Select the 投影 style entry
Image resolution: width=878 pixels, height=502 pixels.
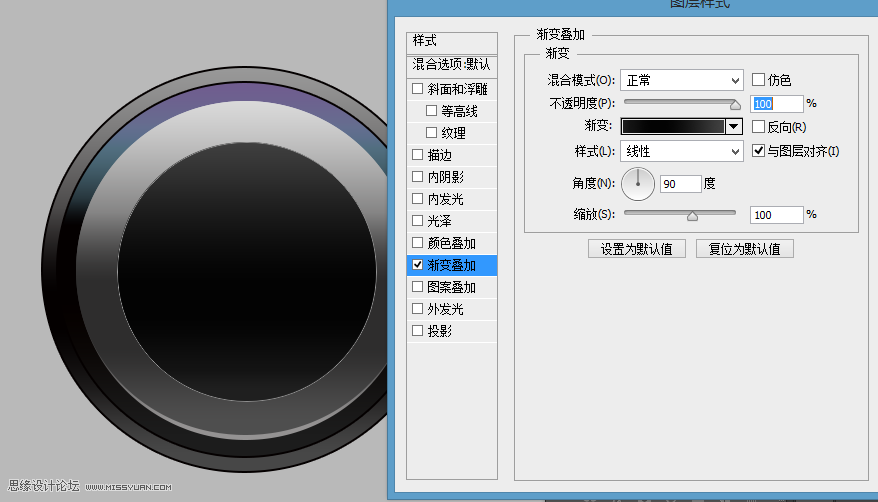coord(440,331)
